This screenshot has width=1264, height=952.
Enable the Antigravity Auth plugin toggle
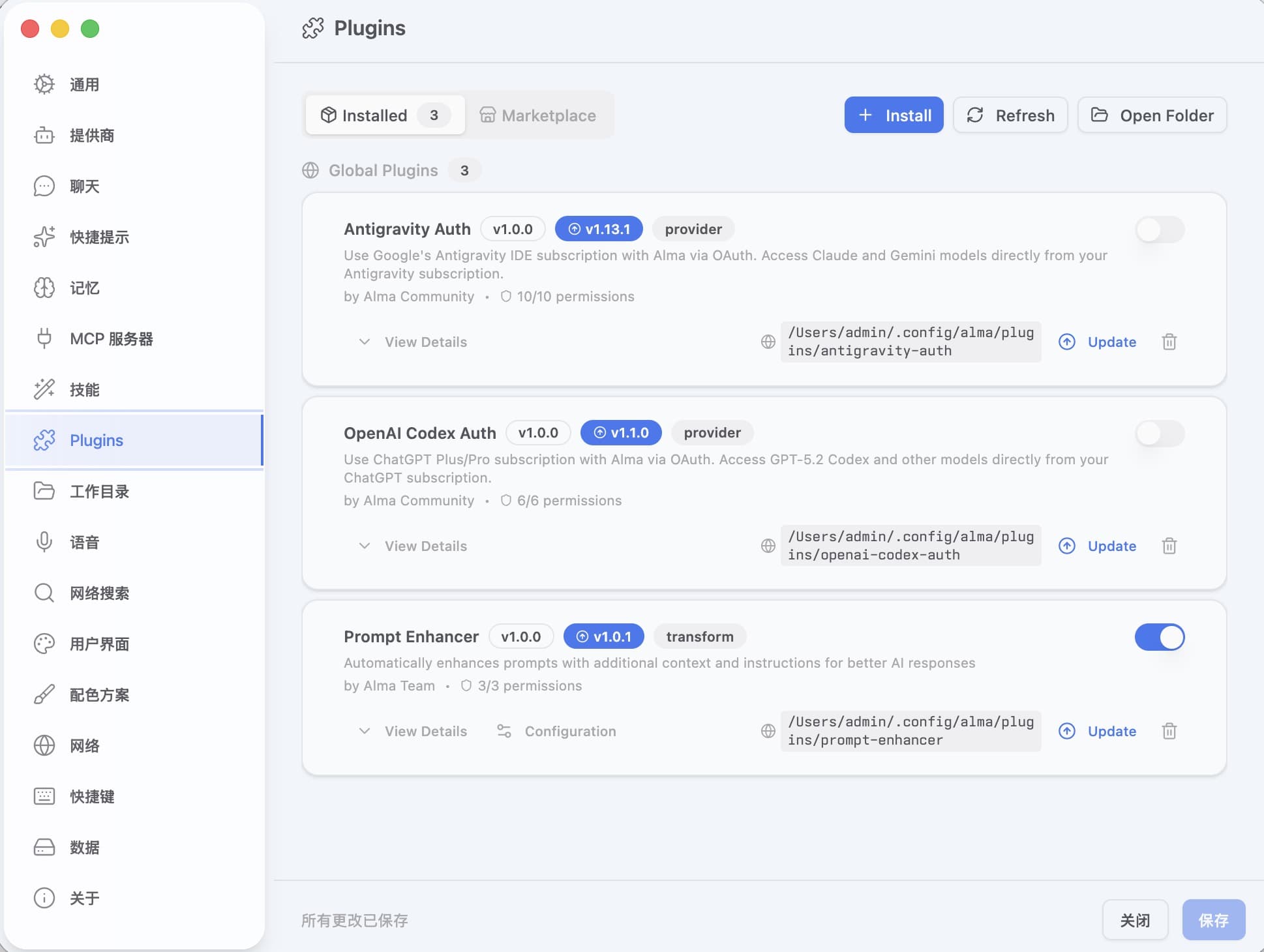[x=1160, y=230]
